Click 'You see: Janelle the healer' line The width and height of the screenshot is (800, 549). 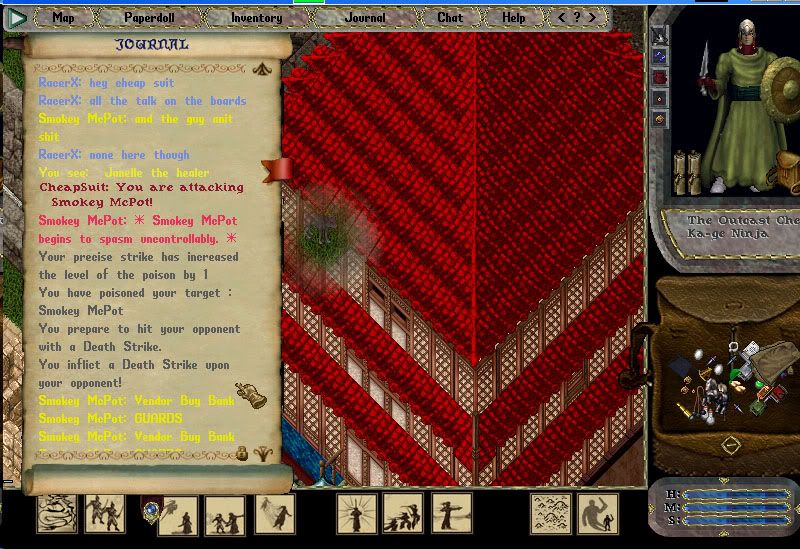(124, 172)
